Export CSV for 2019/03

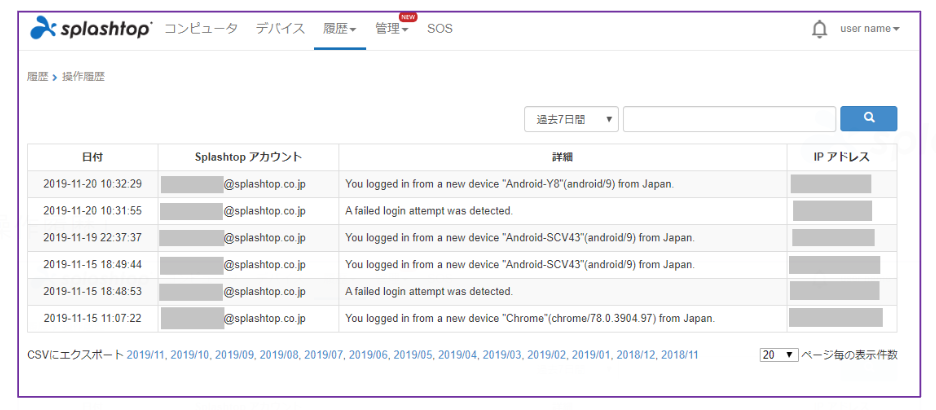[503, 354]
